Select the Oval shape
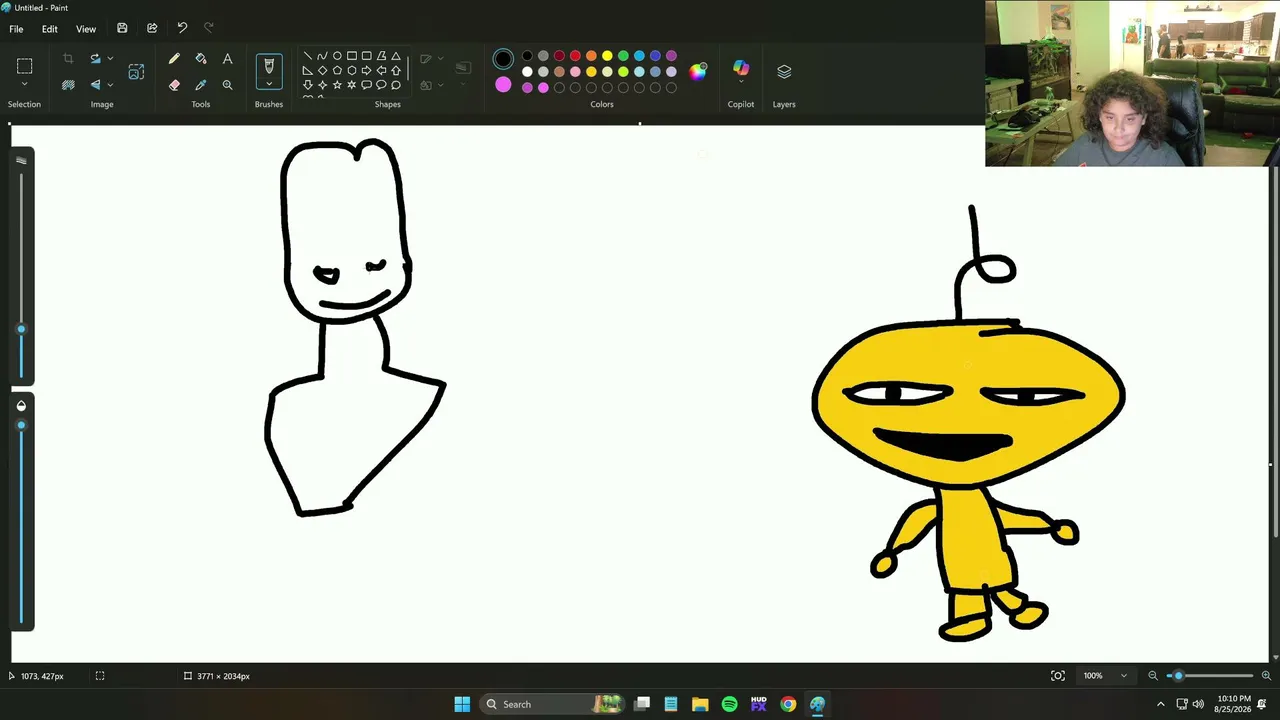1280x720 pixels. 337,56
